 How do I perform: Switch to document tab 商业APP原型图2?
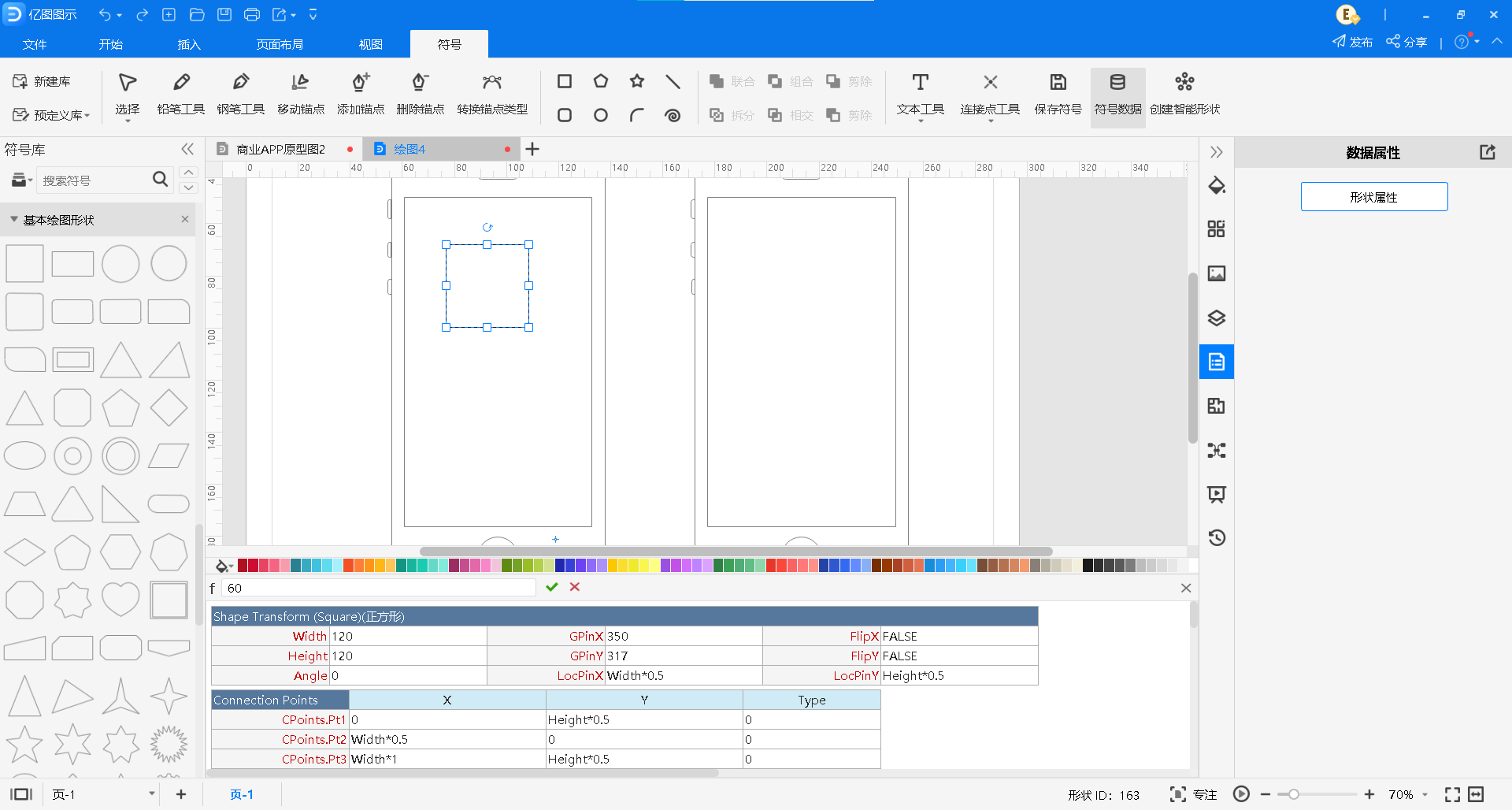[281, 149]
